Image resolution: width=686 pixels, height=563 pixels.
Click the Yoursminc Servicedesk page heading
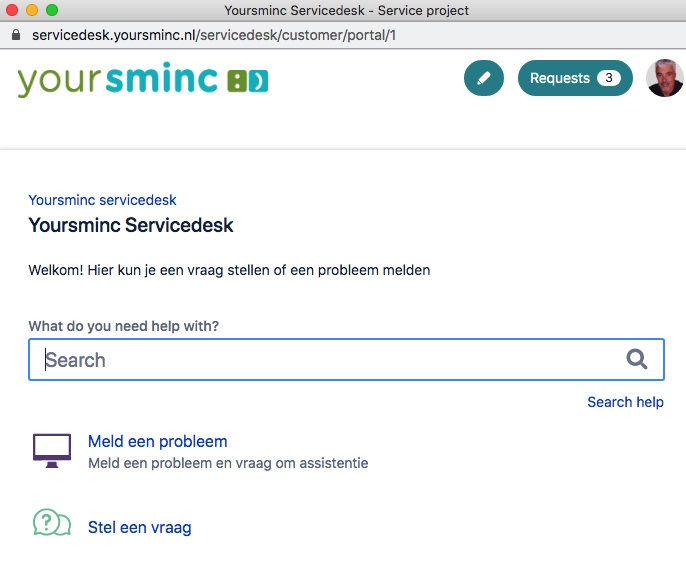point(131,225)
